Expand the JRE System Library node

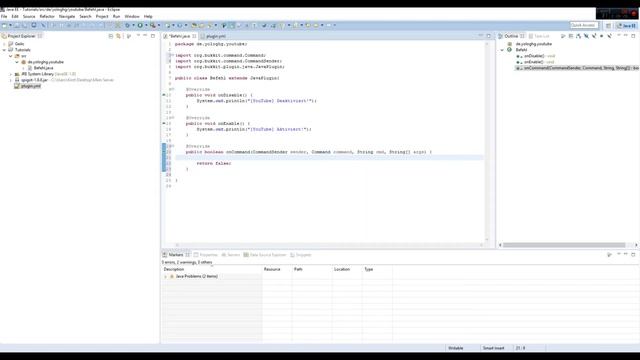point(11,74)
